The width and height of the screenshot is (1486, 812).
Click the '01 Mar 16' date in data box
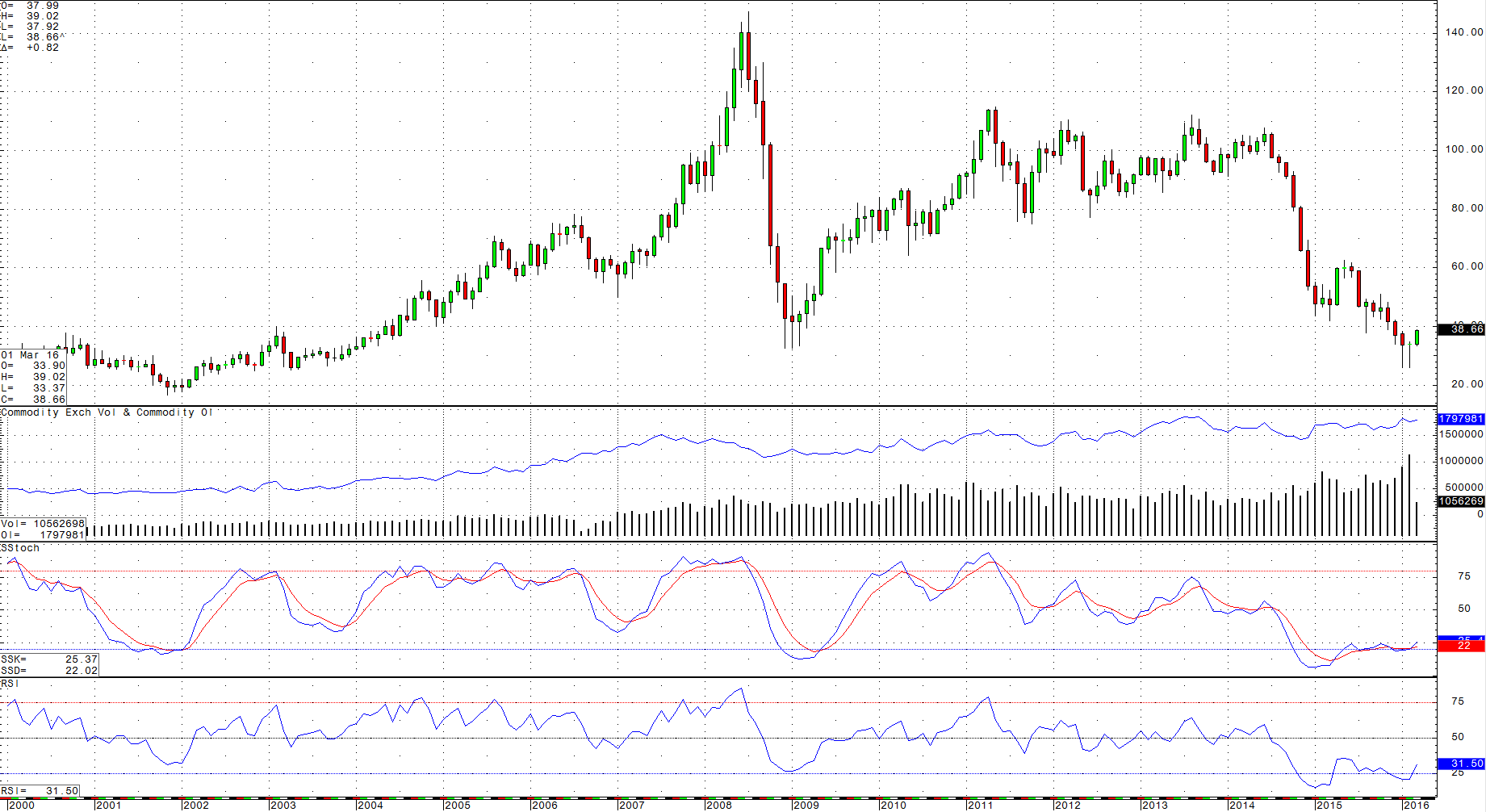pyautogui.click(x=30, y=355)
